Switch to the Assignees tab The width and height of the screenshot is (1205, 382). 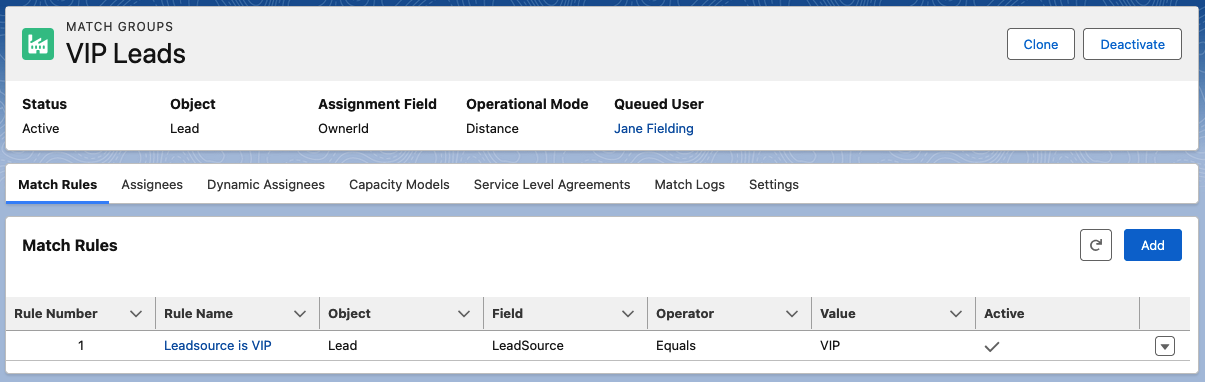tap(152, 184)
